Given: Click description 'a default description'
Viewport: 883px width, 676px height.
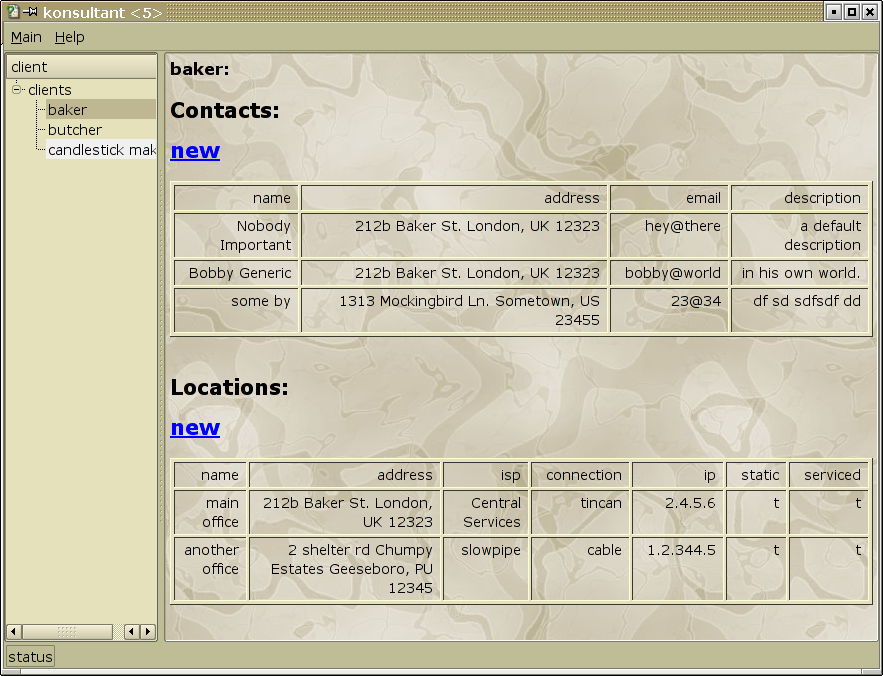Looking at the screenshot, I should [x=822, y=235].
